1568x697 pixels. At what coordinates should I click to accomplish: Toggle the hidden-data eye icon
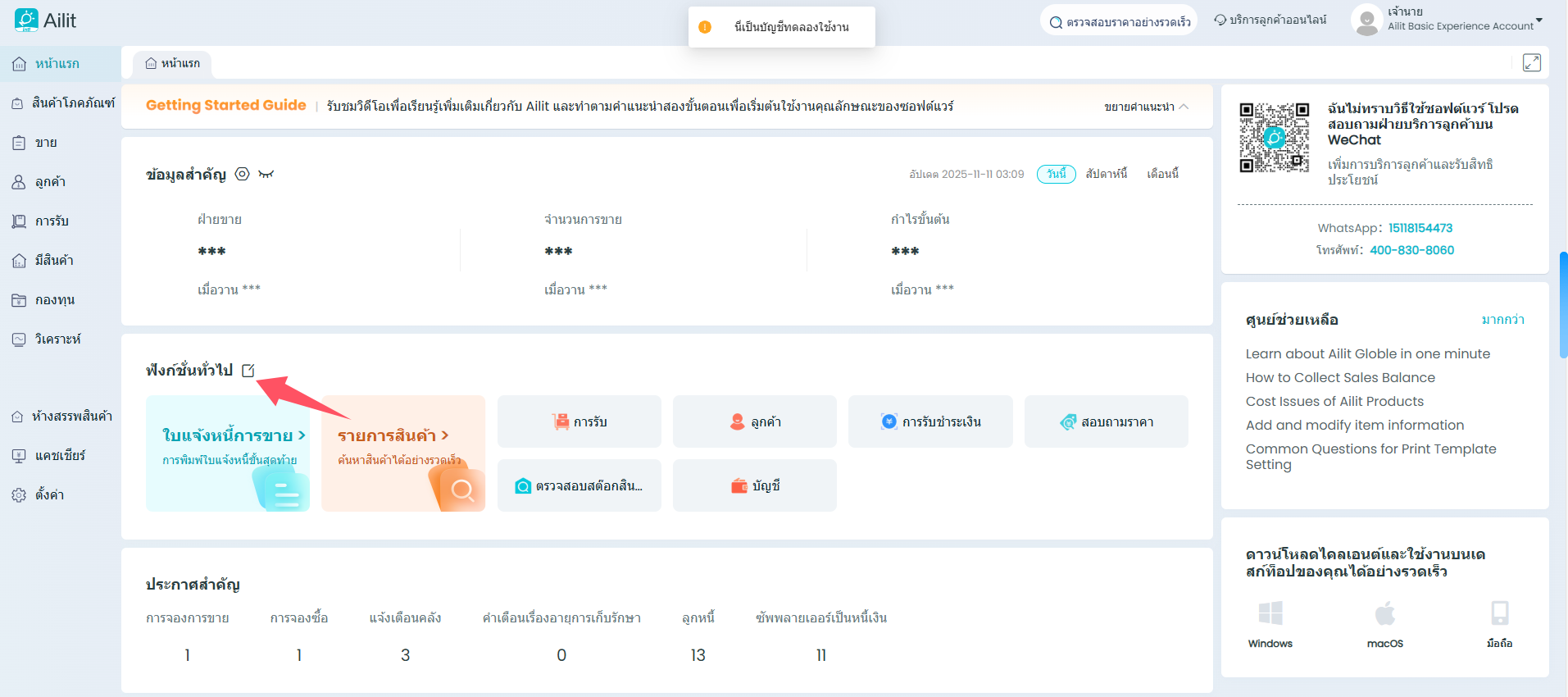tap(266, 174)
